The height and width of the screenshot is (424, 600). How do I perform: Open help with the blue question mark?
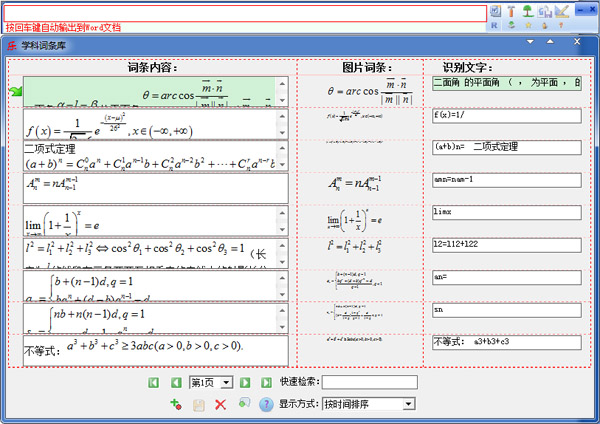pyautogui.click(x=266, y=404)
